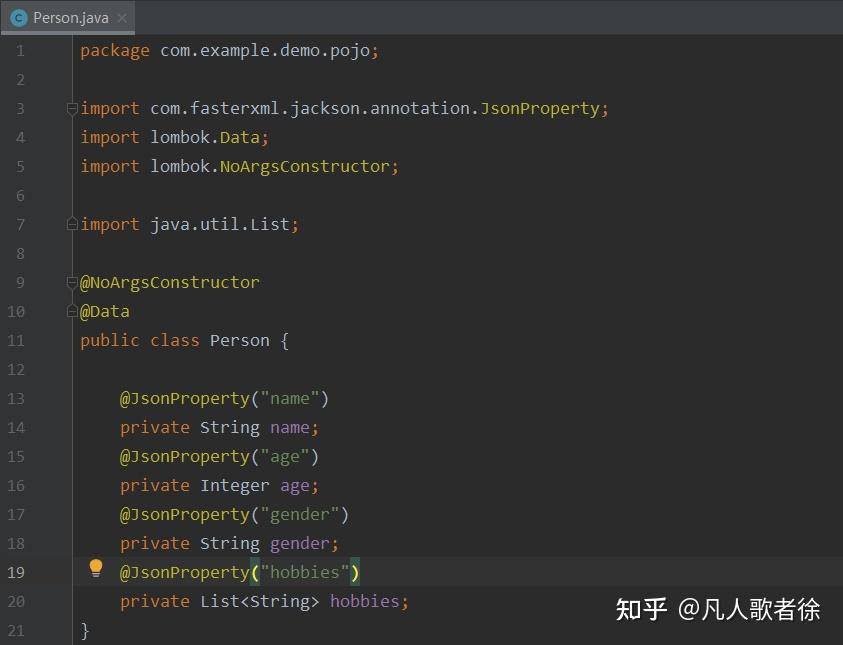Collapse the @NoArgsConstructor annotation region
This screenshot has height=645, width=843.
[x=71, y=282]
